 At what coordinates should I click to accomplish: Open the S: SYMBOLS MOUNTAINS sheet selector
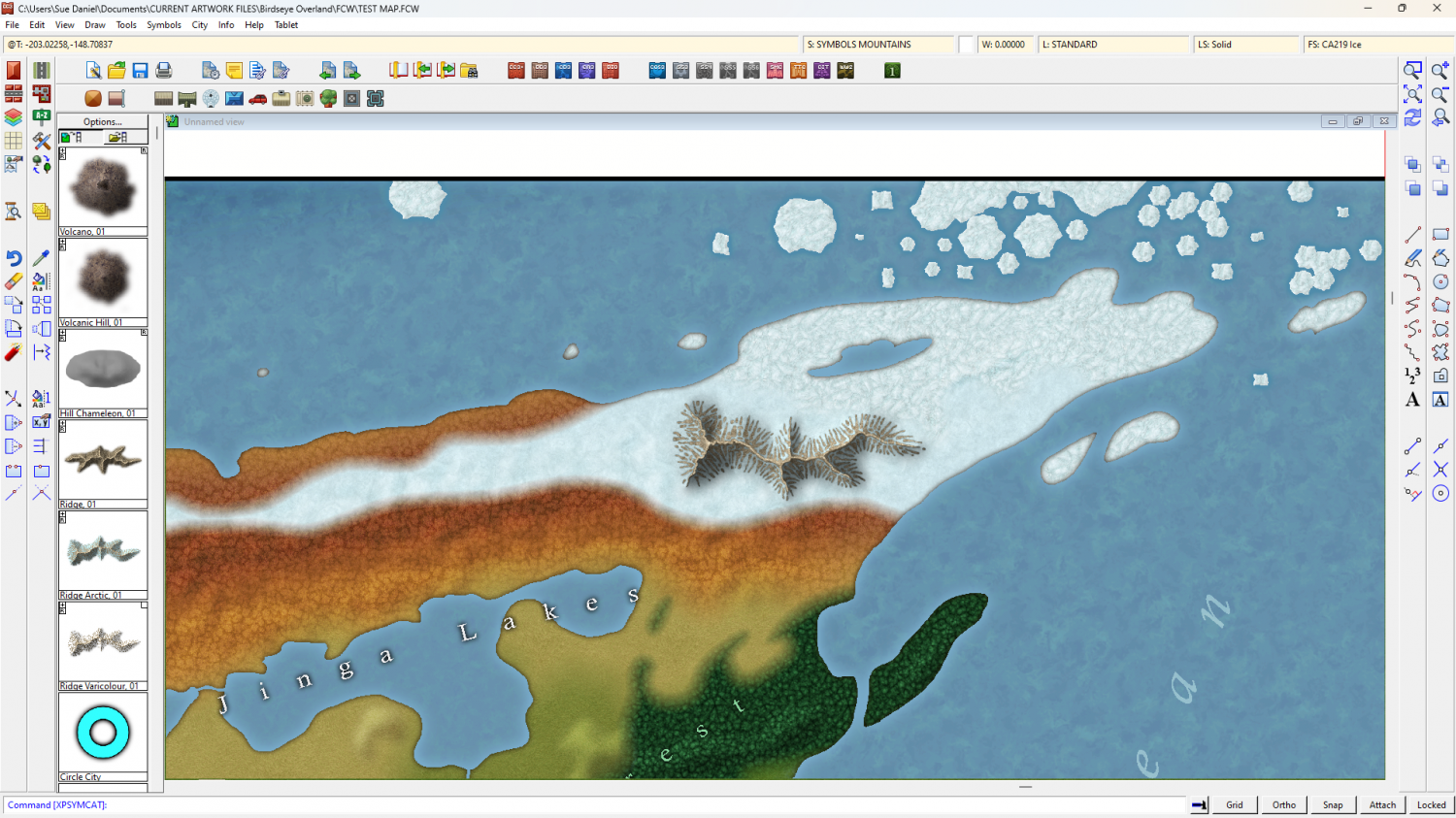click(x=879, y=45)
